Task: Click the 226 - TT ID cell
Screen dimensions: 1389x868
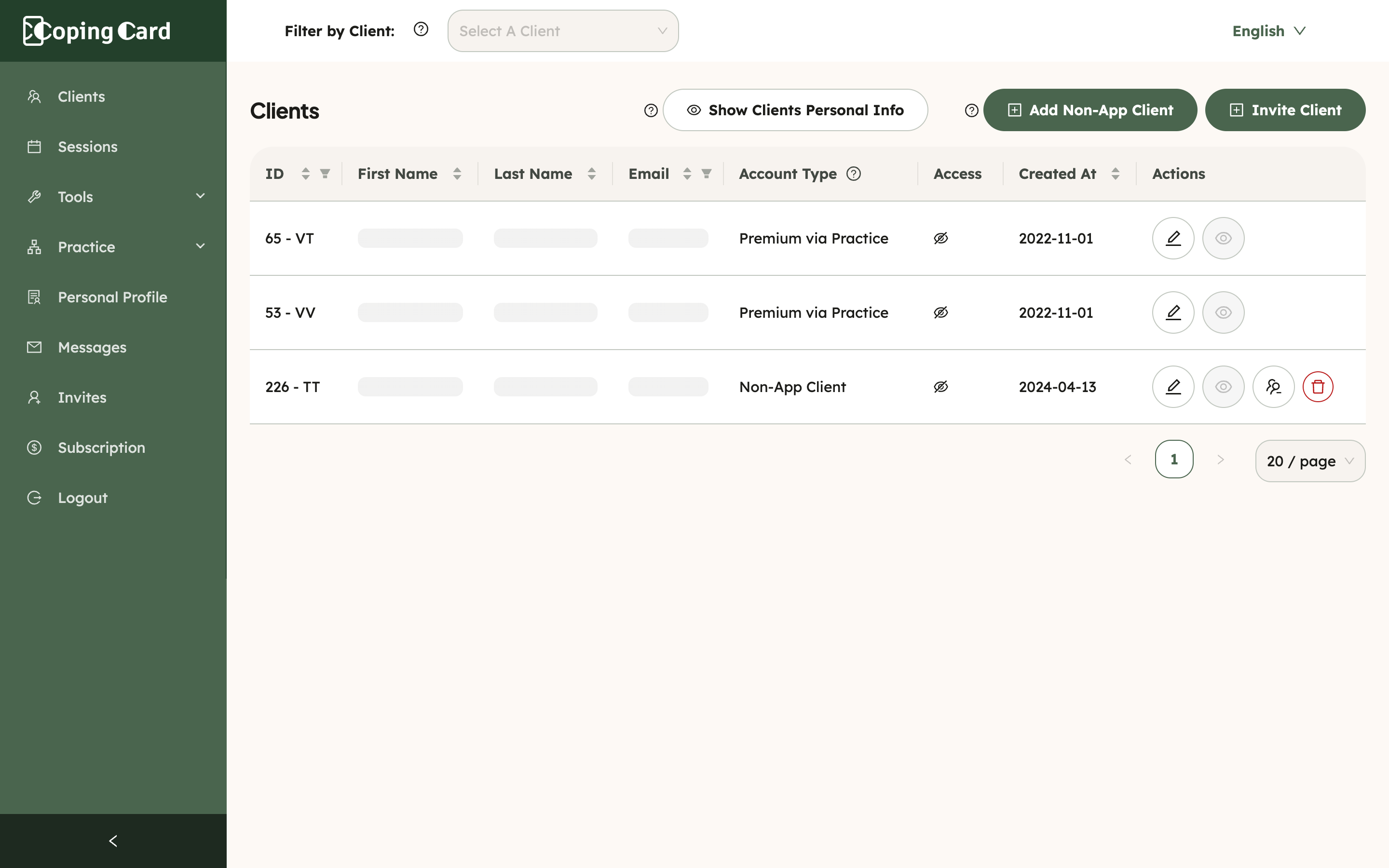Action: pyautogui.click(x=292, y=386)
